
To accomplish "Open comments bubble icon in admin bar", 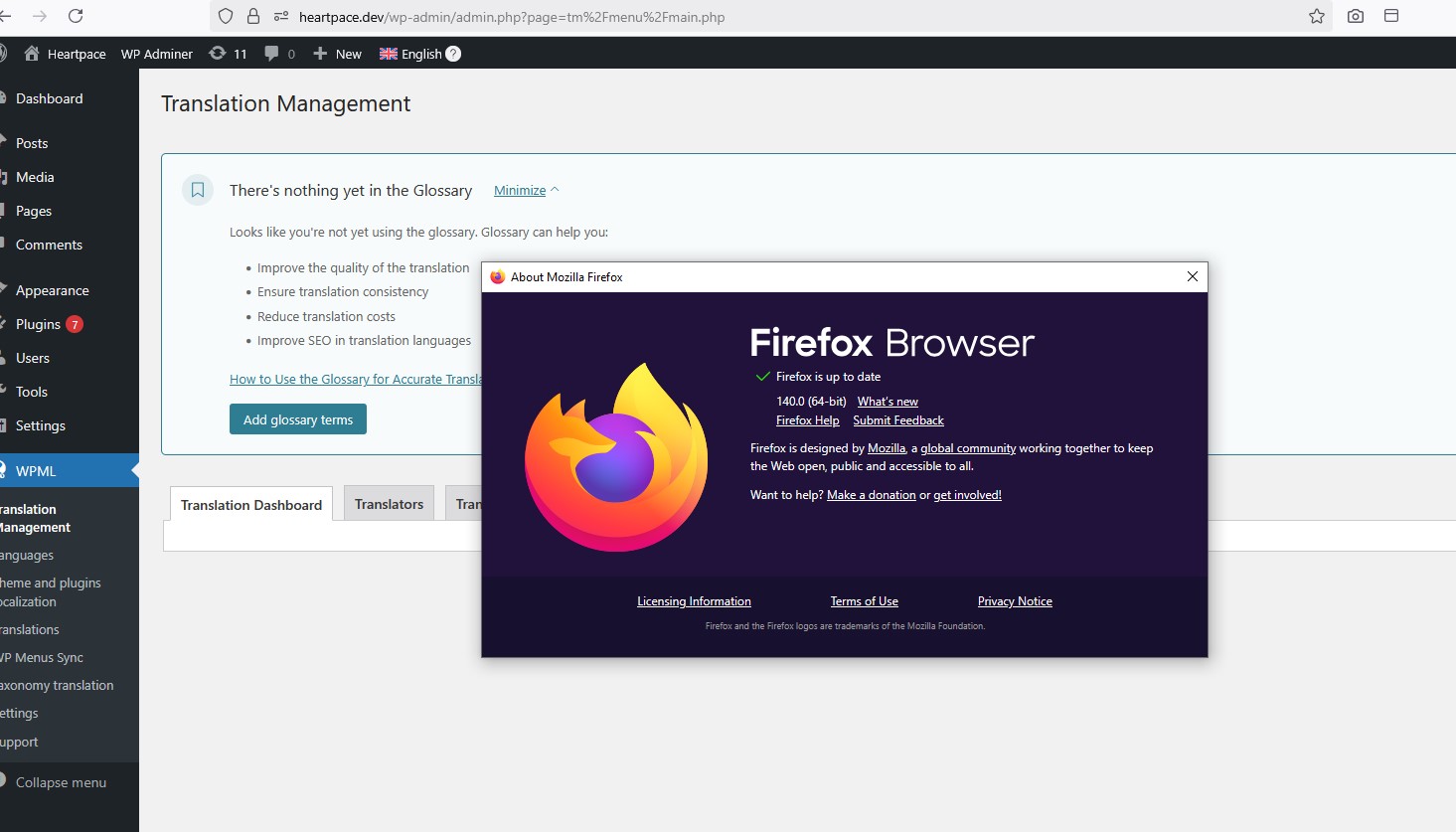I will (x=271, y=54).
